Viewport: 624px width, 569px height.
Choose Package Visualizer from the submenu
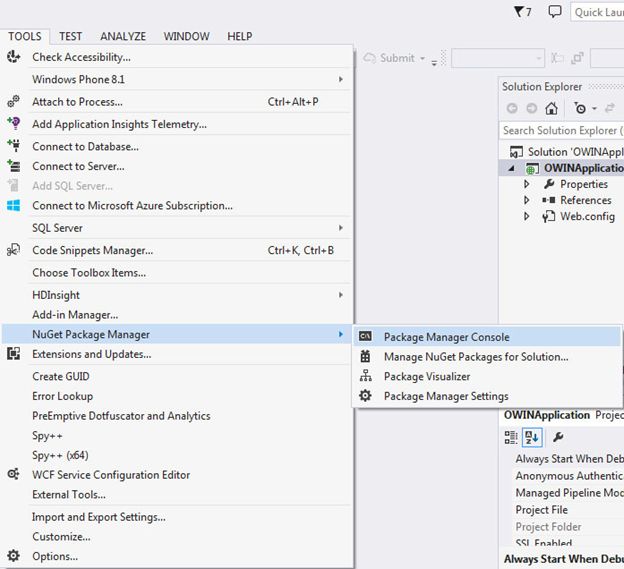[x=426, y=376]
